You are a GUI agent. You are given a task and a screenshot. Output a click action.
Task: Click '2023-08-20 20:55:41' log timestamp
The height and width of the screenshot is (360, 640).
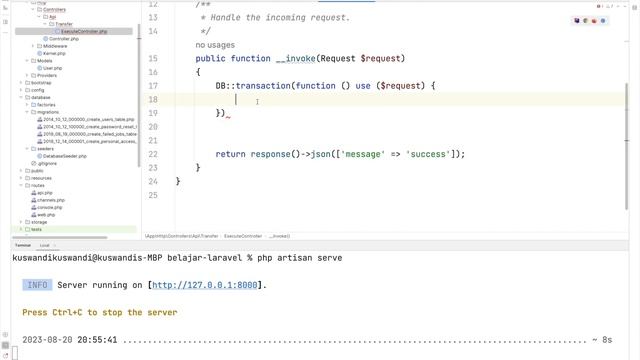click(70, 340)
